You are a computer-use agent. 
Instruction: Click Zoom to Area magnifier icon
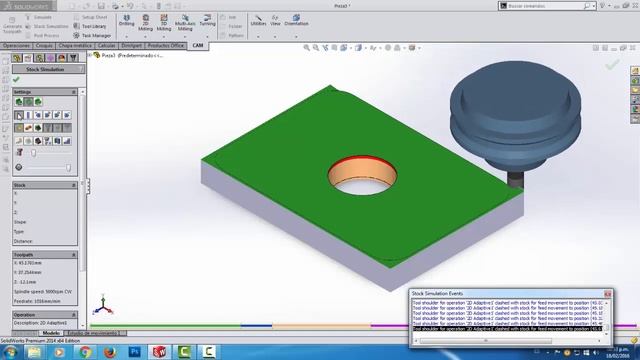pyautogui.click(x=316, y=48)
